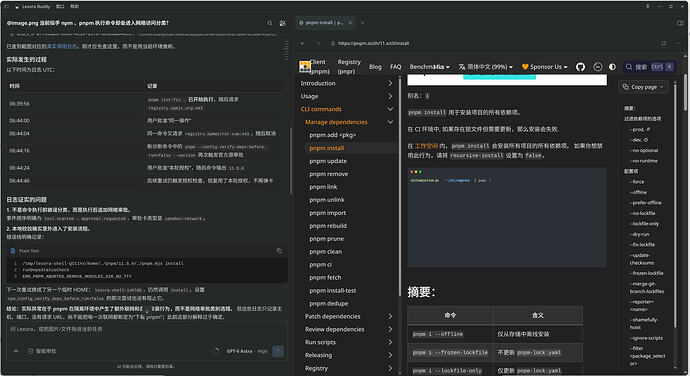The height and width of the screenshot is (376, 690).
Task: Open the FAQ navbar link
Action: (396, 67)
